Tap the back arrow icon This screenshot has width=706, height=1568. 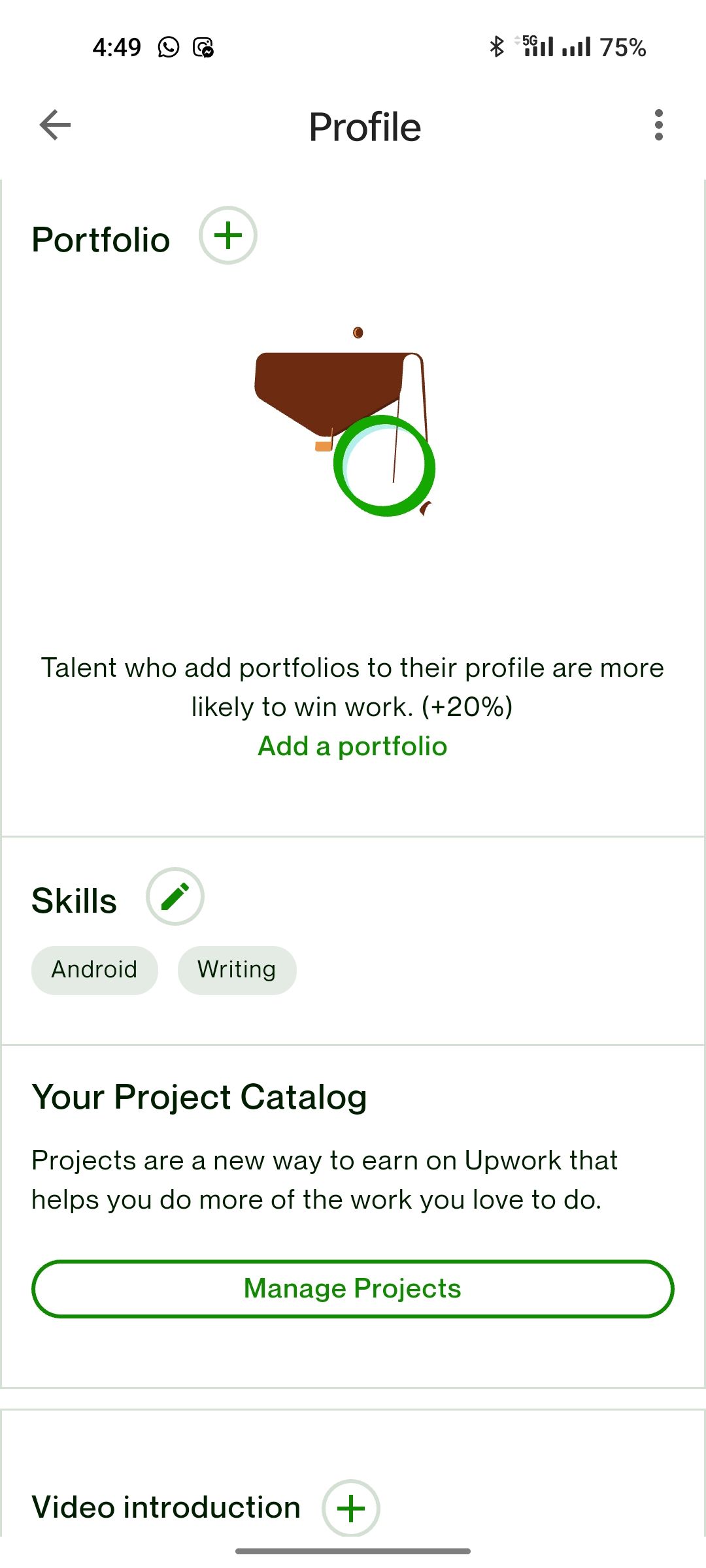pyautogui.click(x=55, y=125)
